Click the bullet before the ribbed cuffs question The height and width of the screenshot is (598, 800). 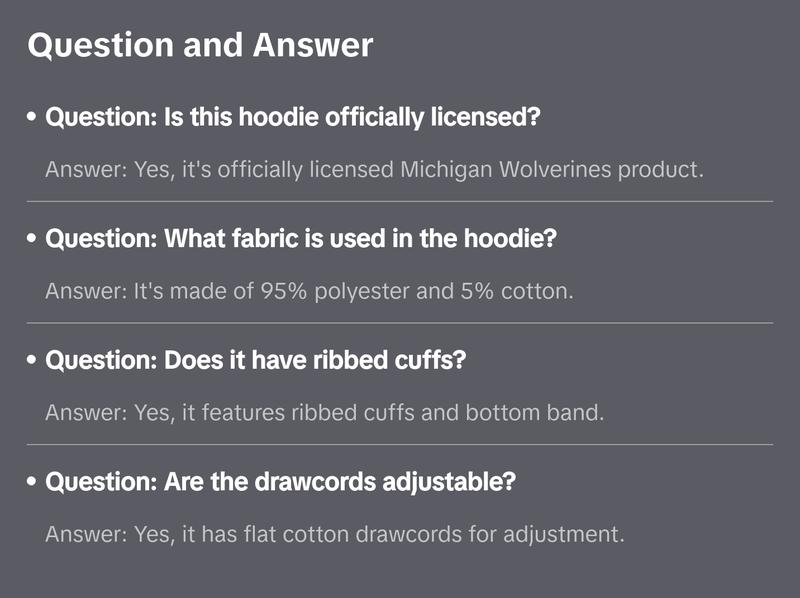coord(33,361)
